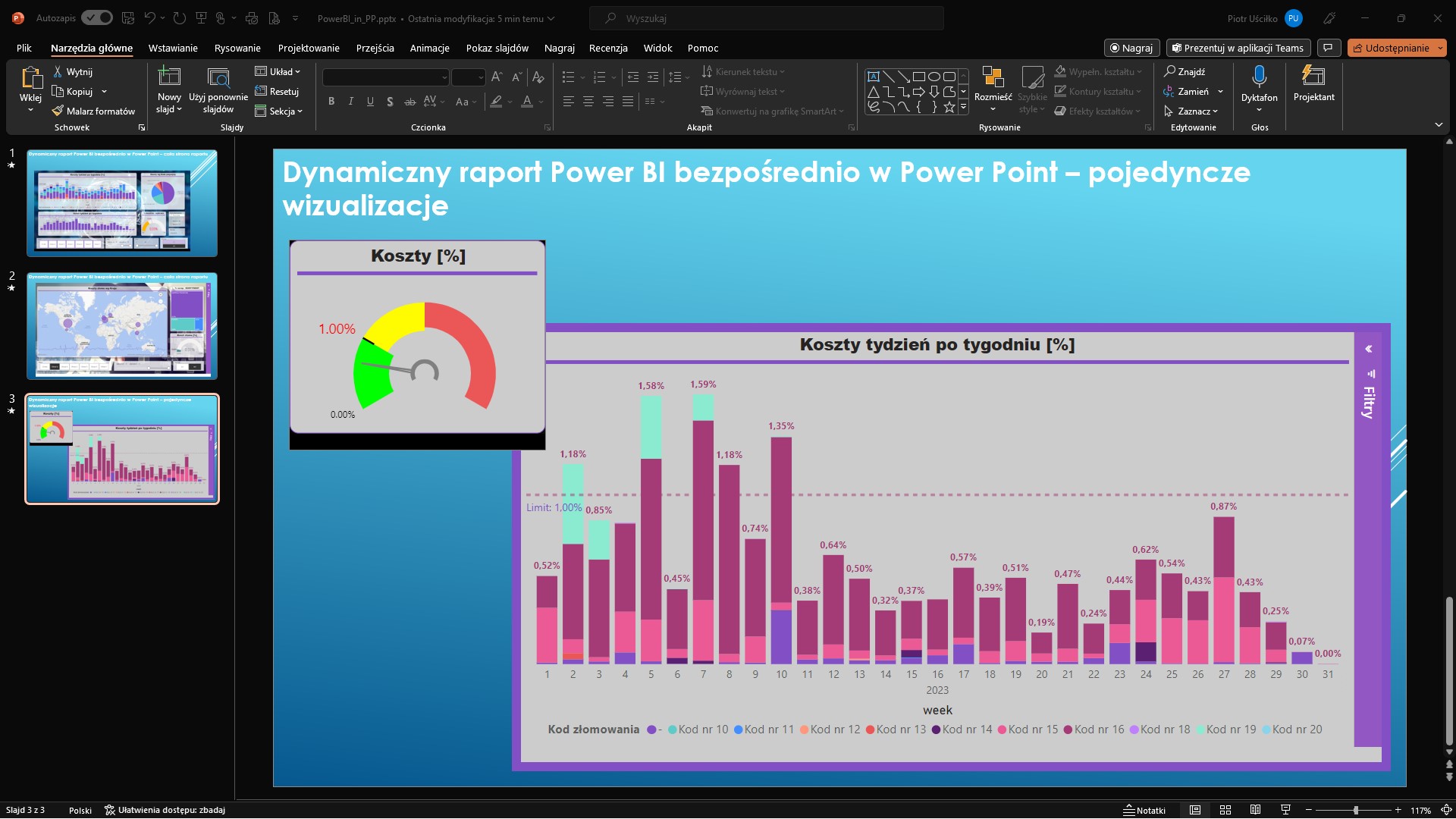Switch to the Recenzja tab
The image size is (1456, 819).
tap(608, 48)
